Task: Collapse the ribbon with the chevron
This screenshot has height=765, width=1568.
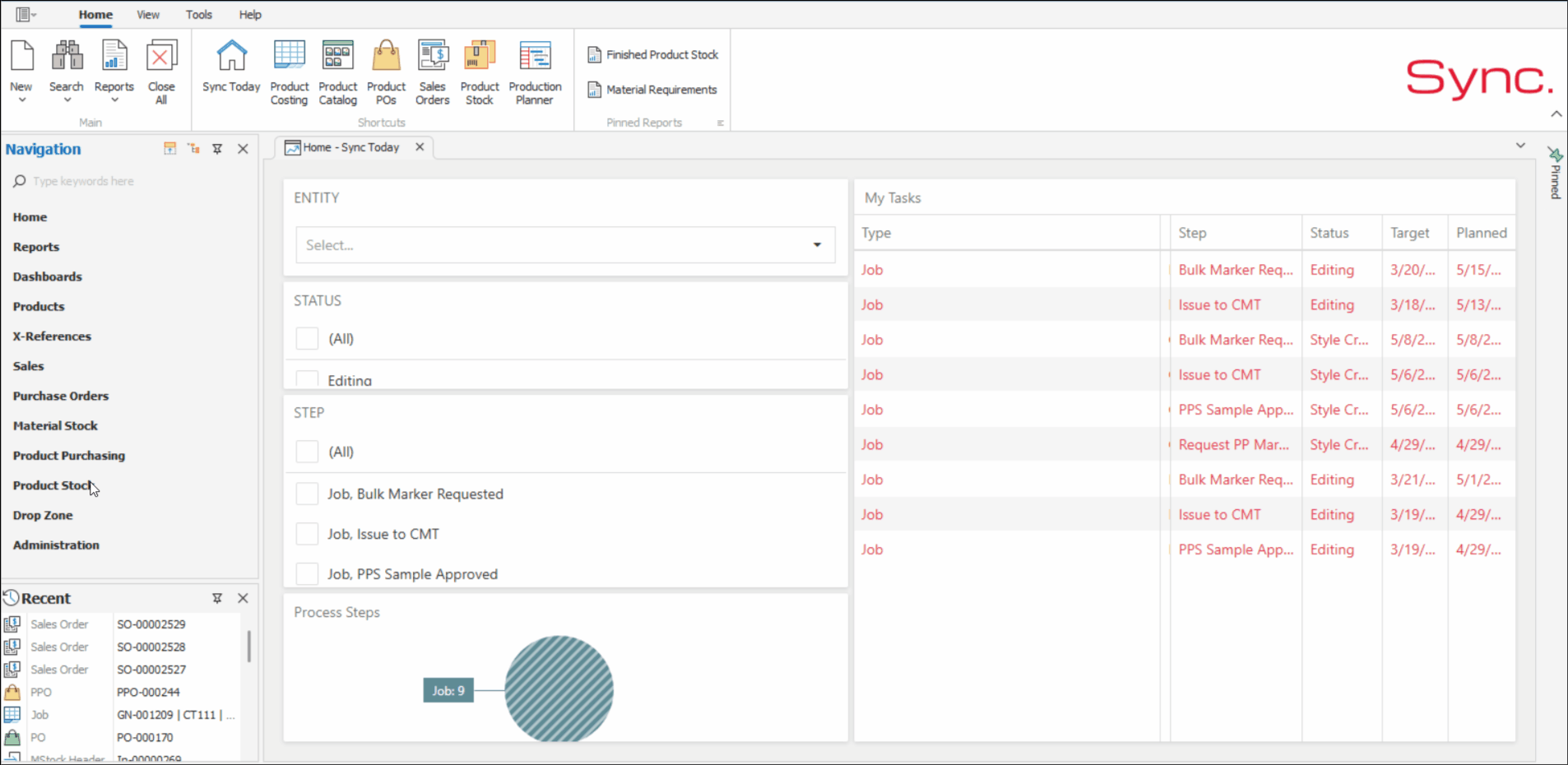Action: point(1556,114)
